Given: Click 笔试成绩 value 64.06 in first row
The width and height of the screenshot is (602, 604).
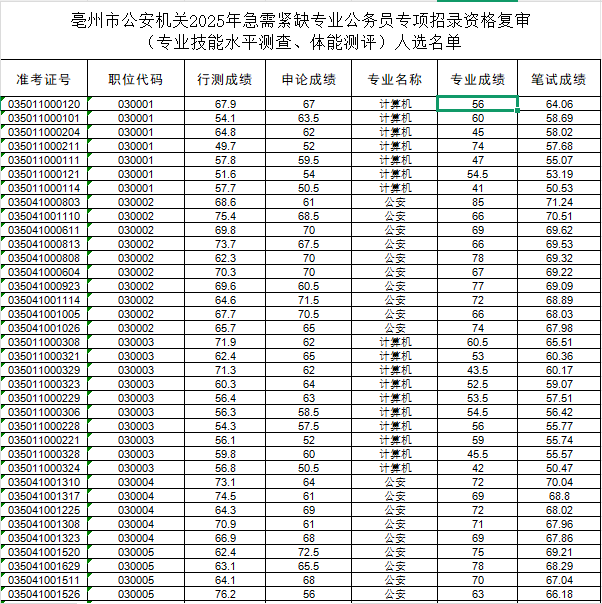Looking at the screenshot, I should [559, 104].
